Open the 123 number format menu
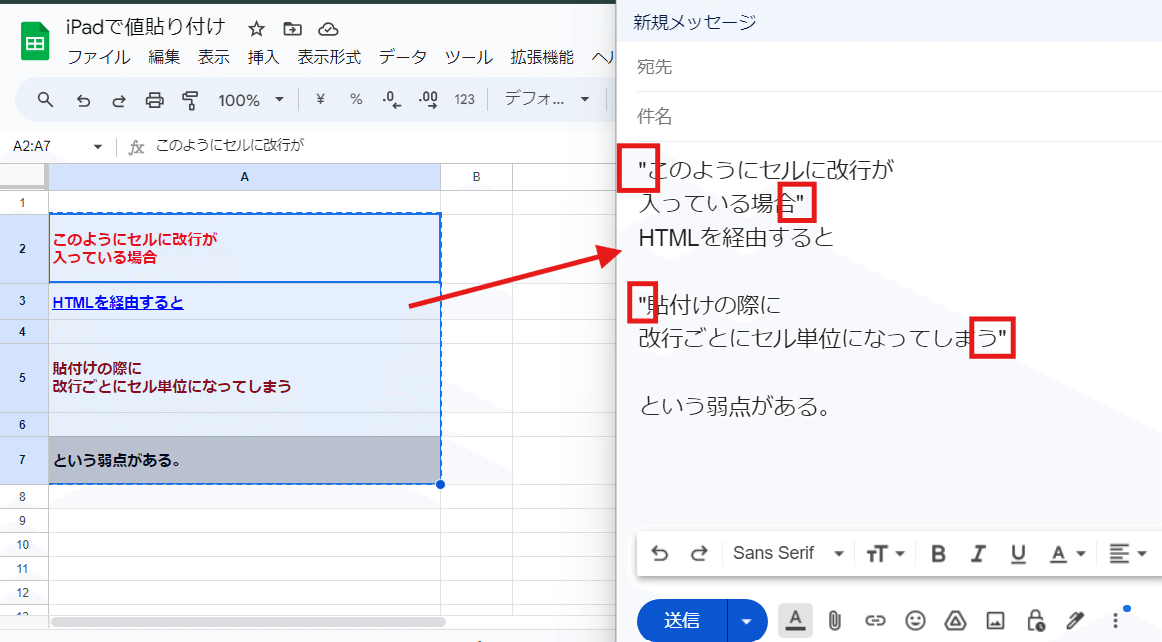 tap(465, 99)
